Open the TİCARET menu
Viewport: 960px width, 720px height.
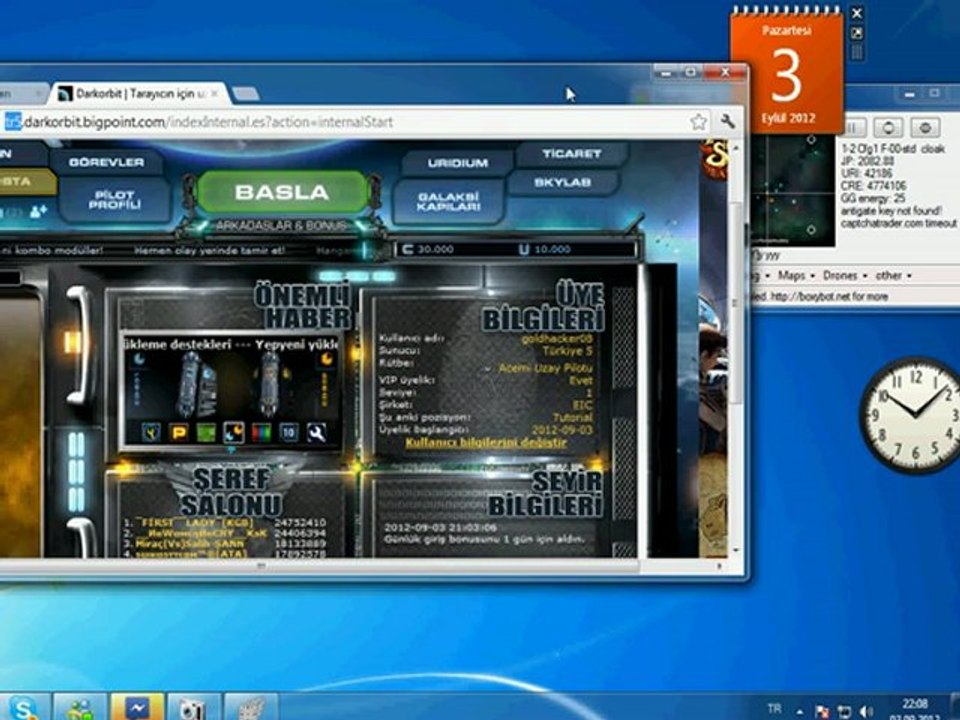571,154
